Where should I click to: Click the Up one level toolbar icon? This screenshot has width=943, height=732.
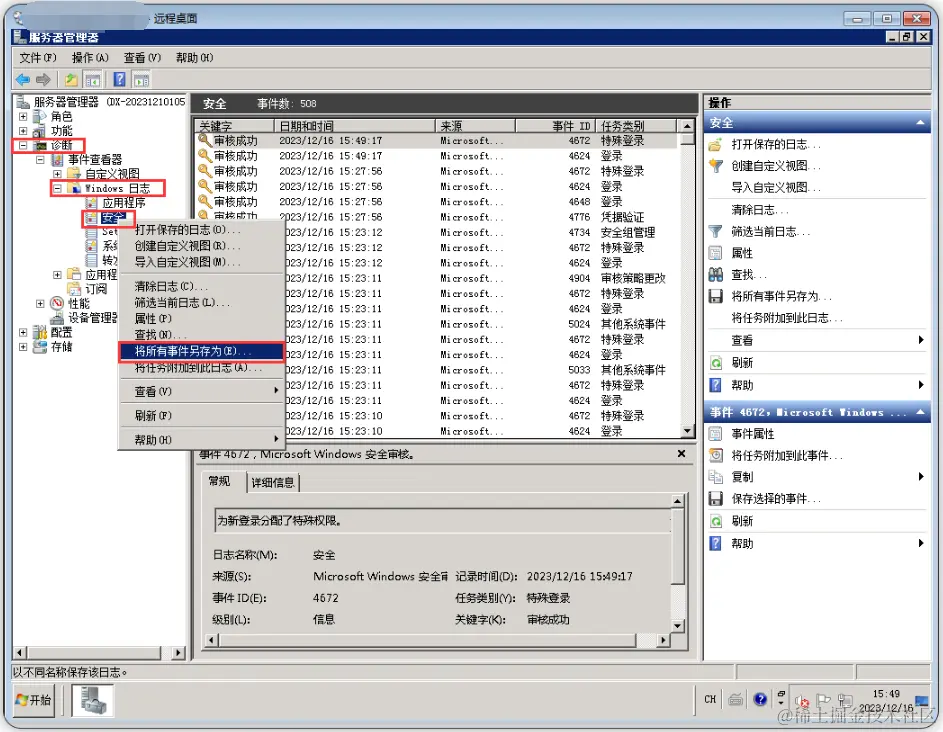click(71, 79)
